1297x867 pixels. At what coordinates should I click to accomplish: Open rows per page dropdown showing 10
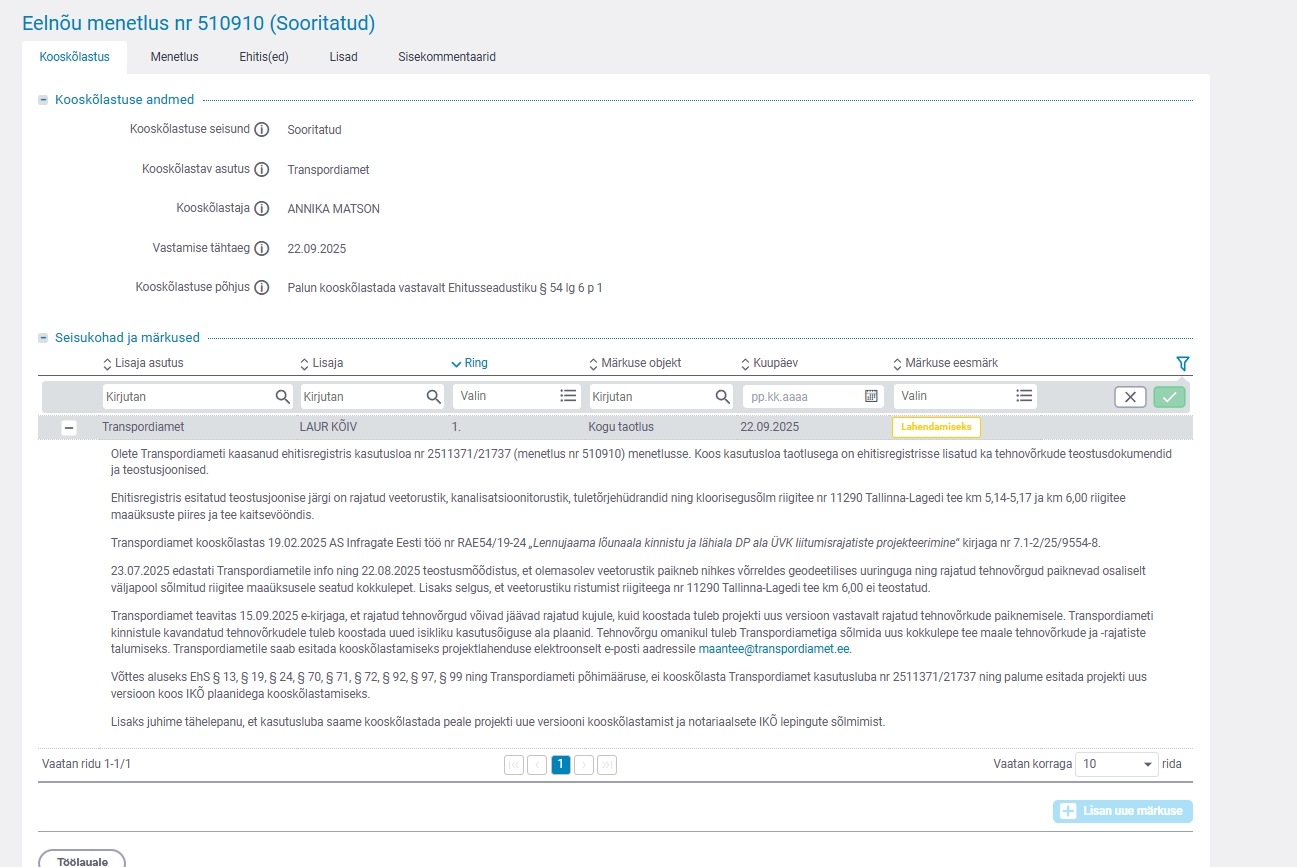[1116, 764]
